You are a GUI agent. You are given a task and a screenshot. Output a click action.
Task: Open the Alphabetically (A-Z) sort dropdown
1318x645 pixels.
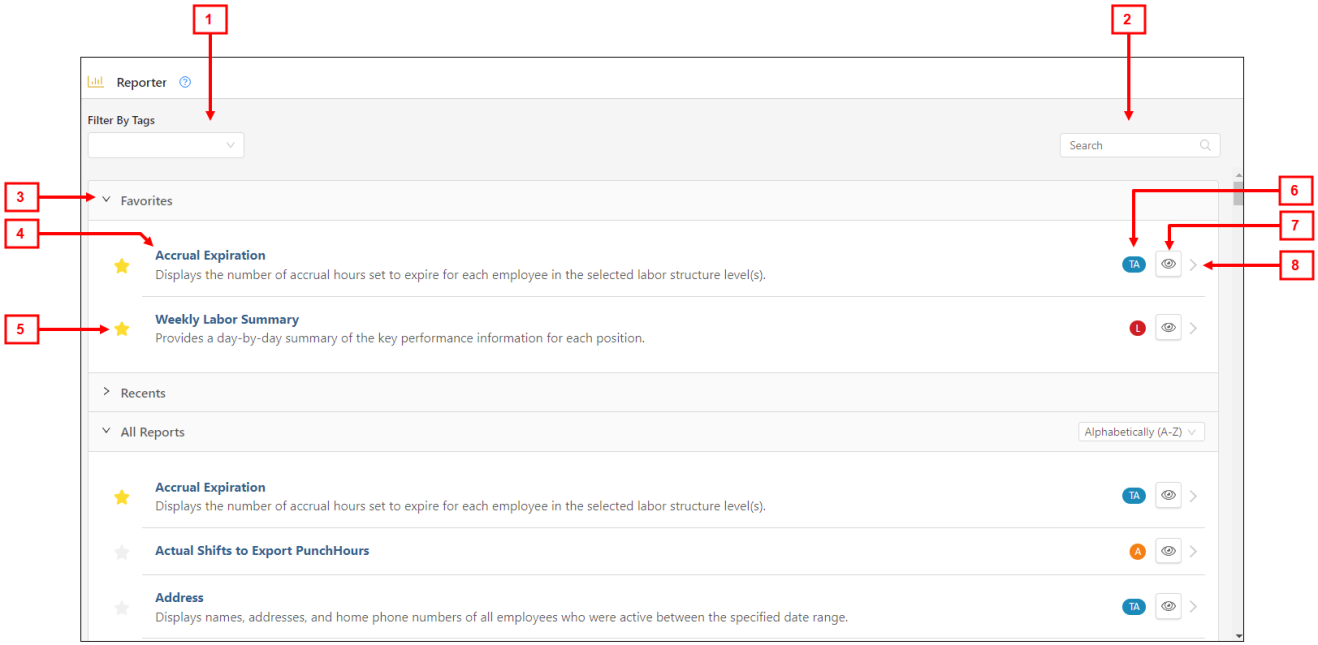(1141, 431)
